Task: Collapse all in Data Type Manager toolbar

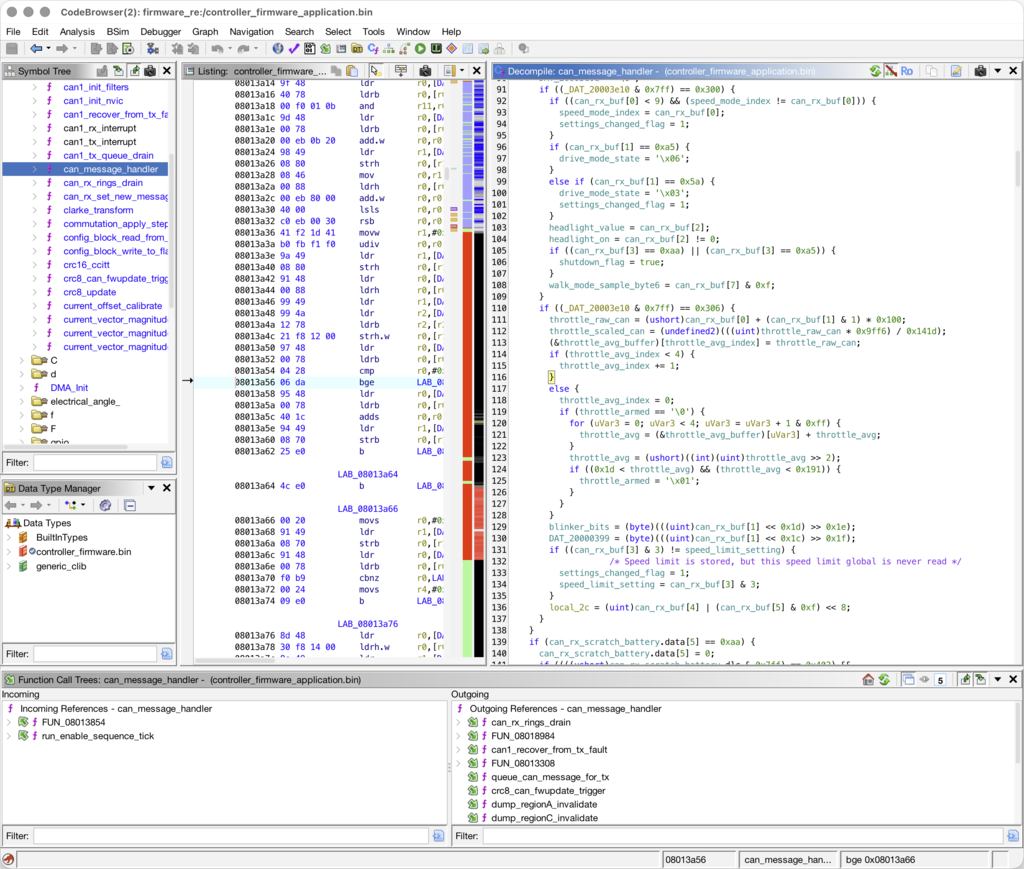Action: click(x=130, y=505)
